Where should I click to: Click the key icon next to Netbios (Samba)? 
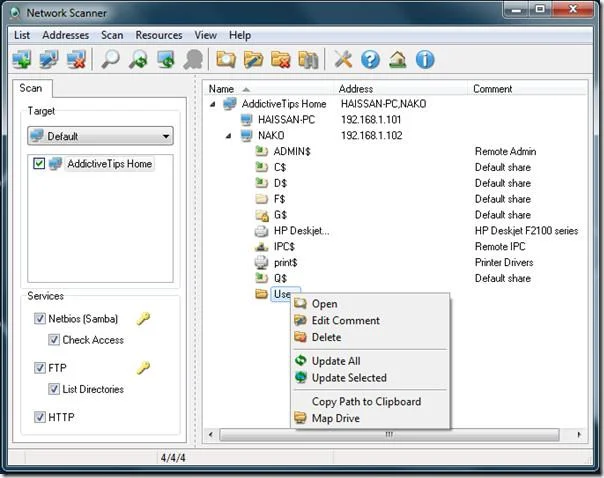(143, 319)
